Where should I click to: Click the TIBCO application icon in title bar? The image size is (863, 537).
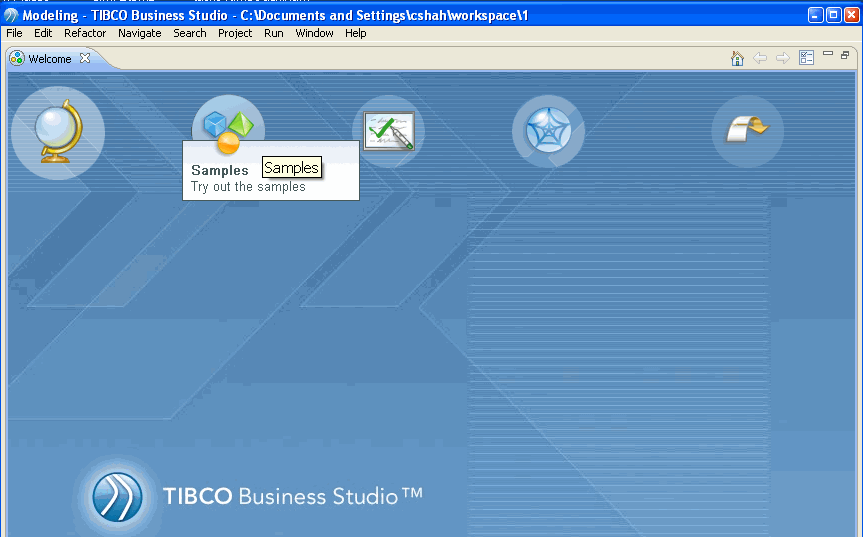click(11, 15)
